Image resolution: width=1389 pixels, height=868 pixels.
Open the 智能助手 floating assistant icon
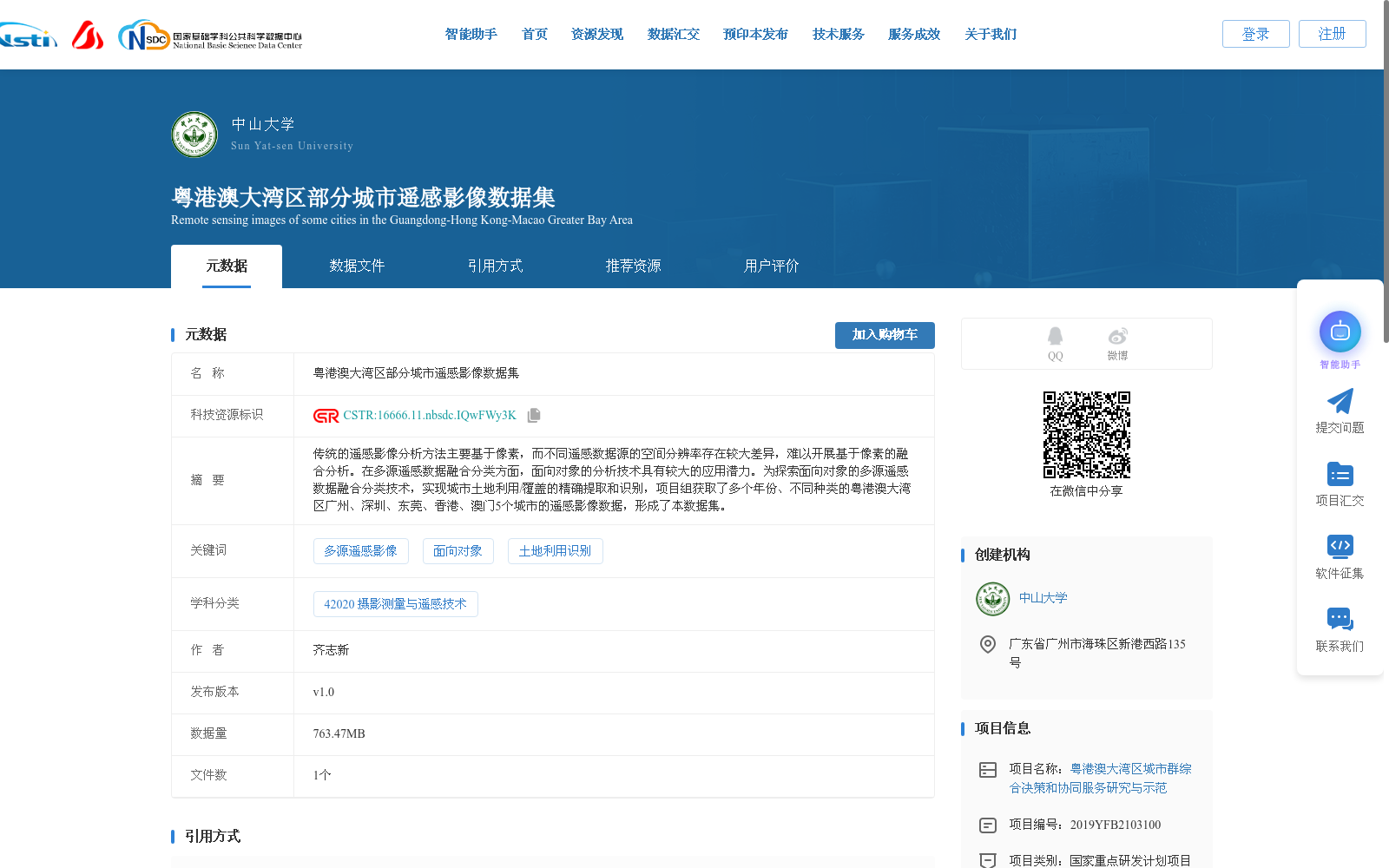(1340, 332)
